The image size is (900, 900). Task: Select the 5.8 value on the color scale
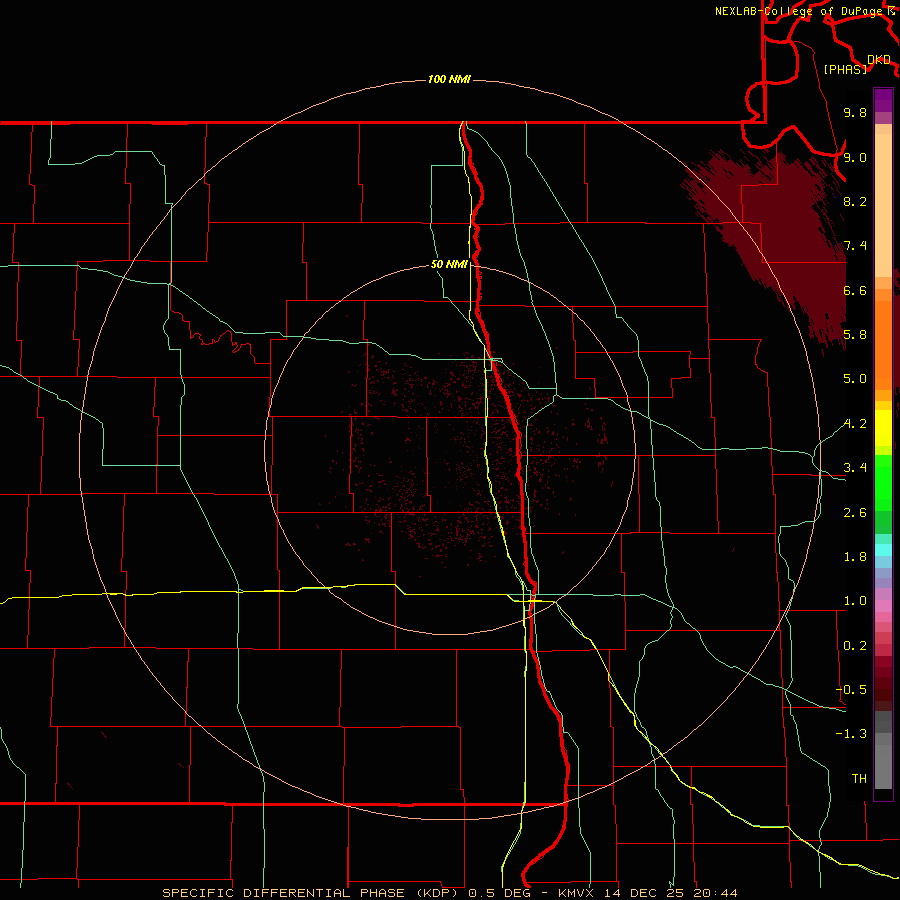pos(855,335)
